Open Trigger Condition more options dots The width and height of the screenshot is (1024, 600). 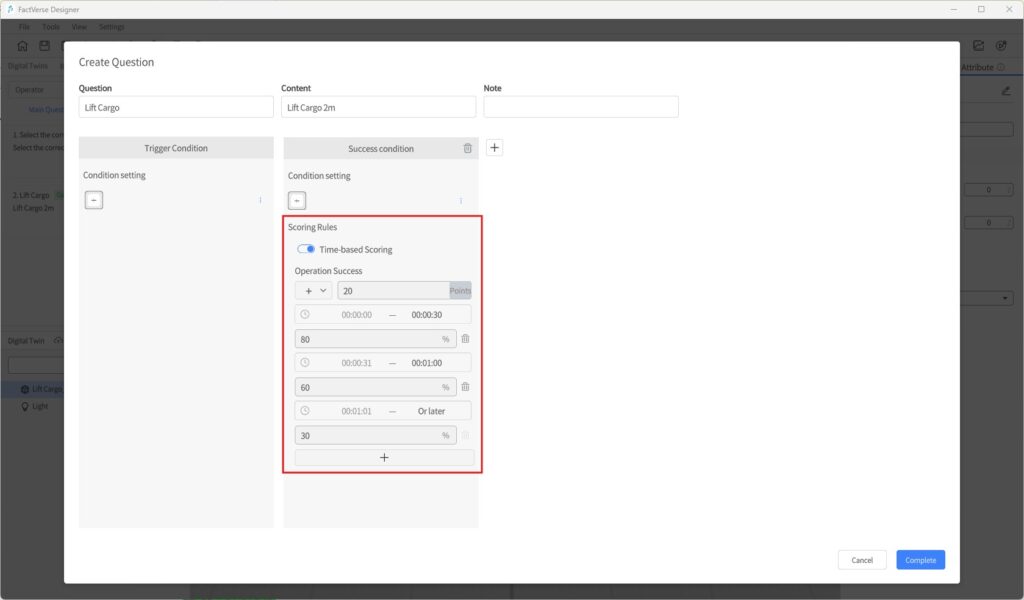click(260, 200)
